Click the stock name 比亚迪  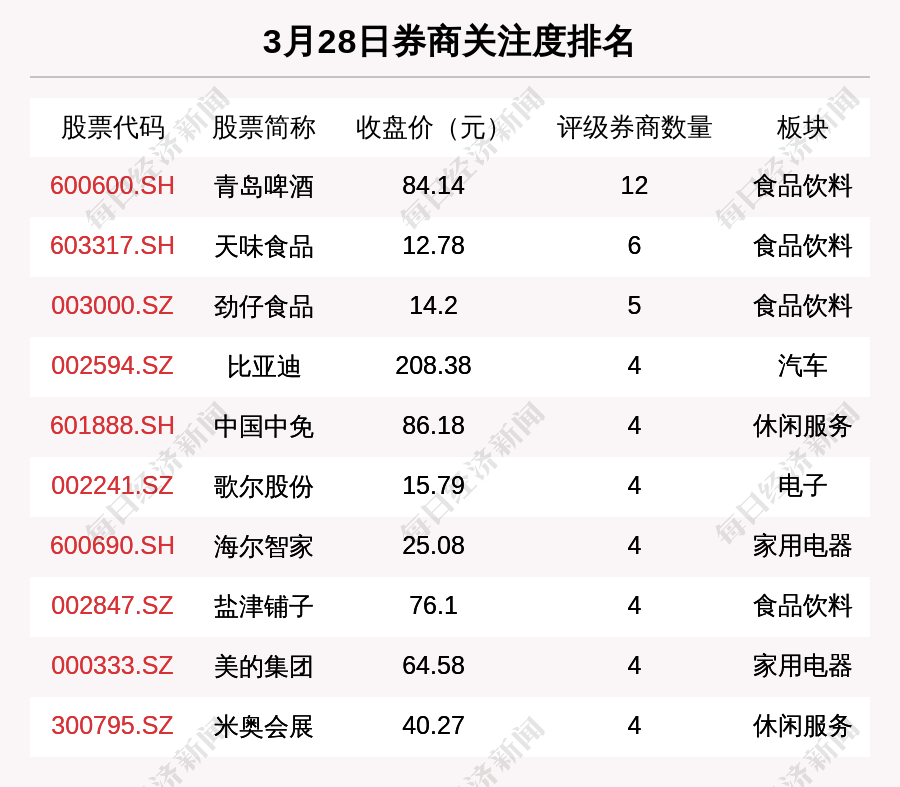click(264, 366)
